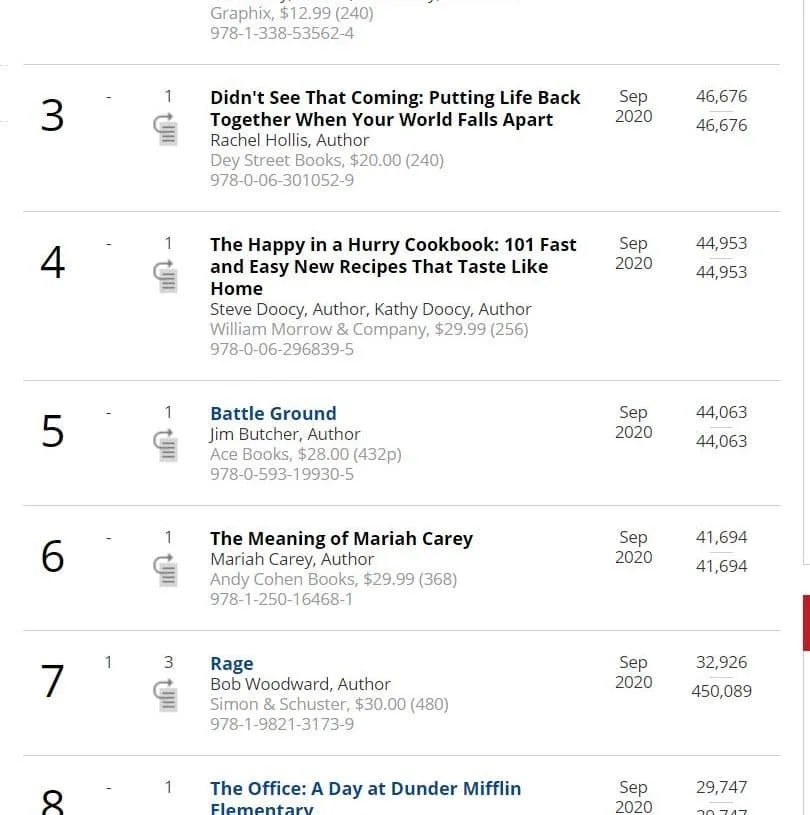Viewport: 810px width, 815px height.
Task: Open the Battle Ground book link
Action: click(x=273, y=413)
